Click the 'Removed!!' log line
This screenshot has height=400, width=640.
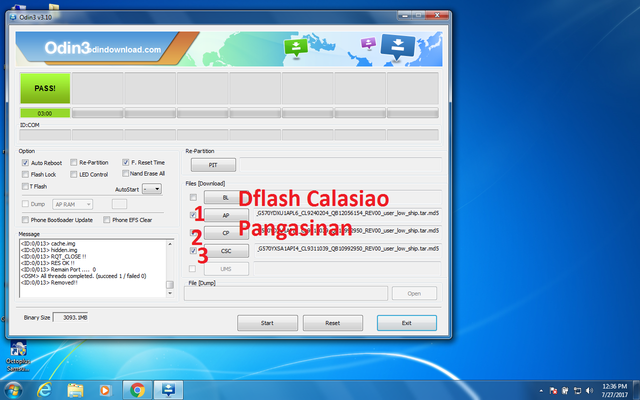(49, 282)
